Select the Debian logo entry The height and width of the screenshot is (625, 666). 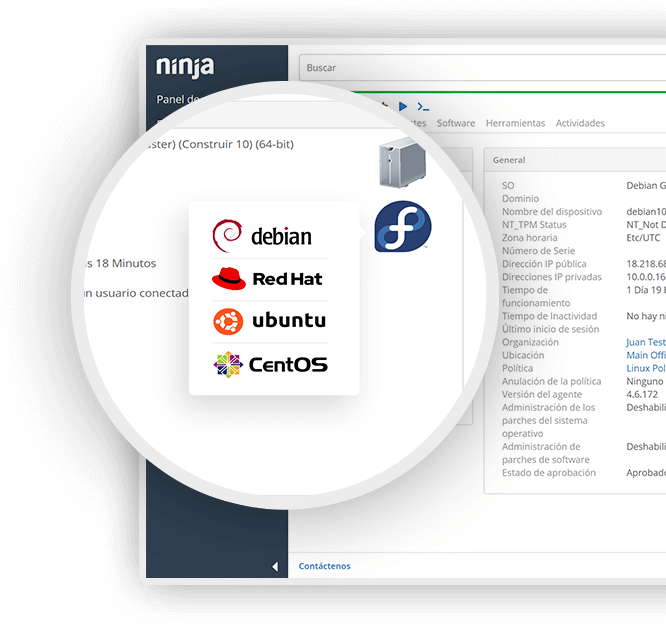(262, 236)
